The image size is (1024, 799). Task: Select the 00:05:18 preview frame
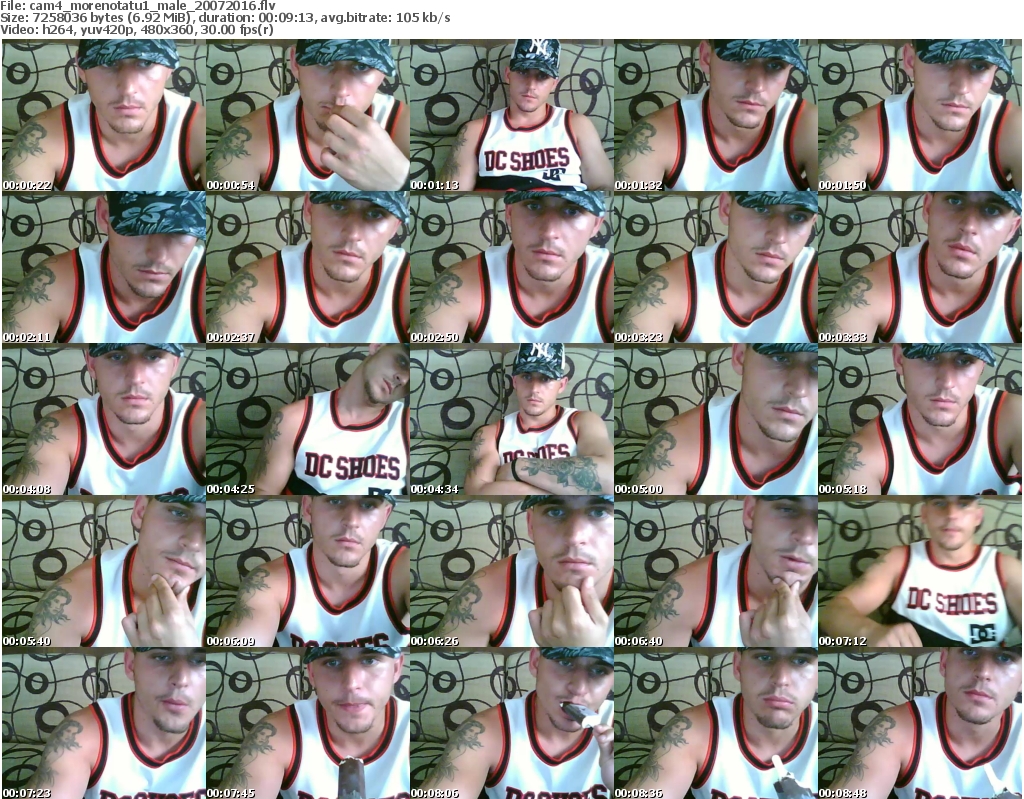pyautogui.click(x=920, y=419)
